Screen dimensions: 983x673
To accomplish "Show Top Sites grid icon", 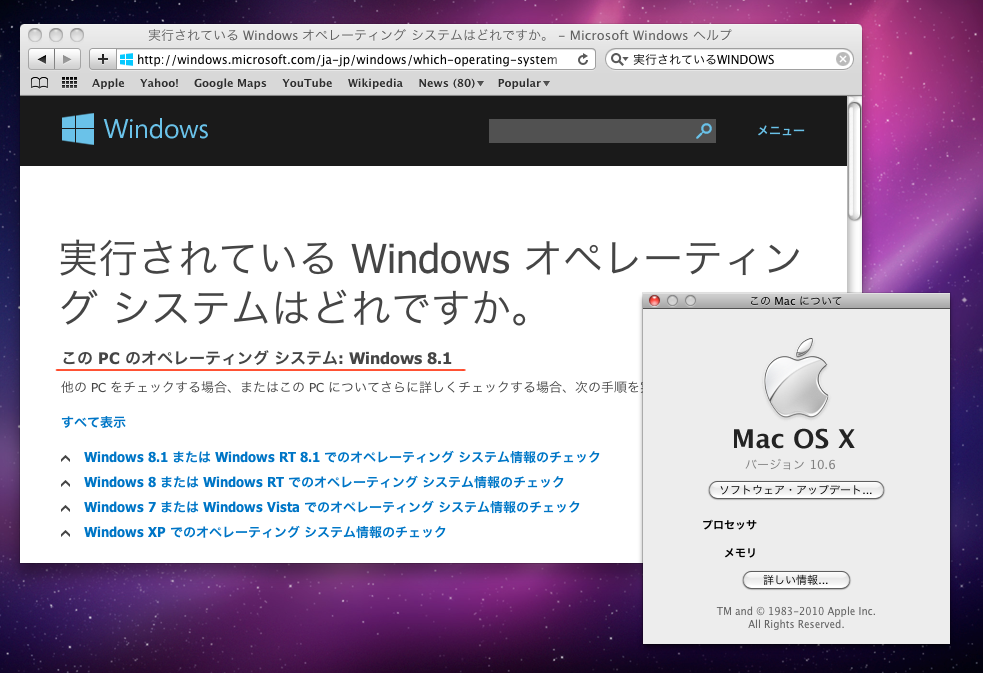I will tap(70, 83).
